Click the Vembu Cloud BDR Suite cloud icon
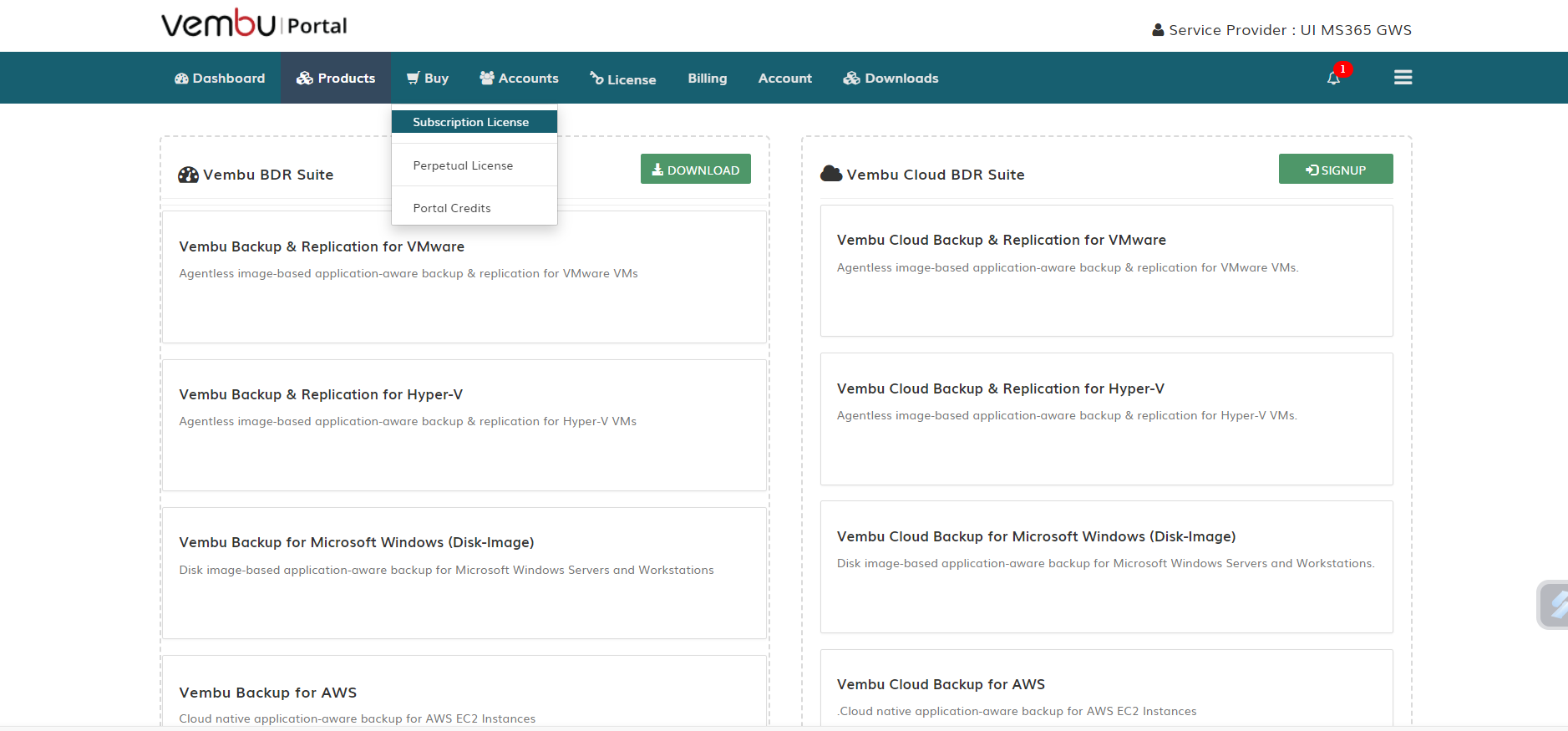Viewport: 1568px width, 731px height. click(831, 174)
